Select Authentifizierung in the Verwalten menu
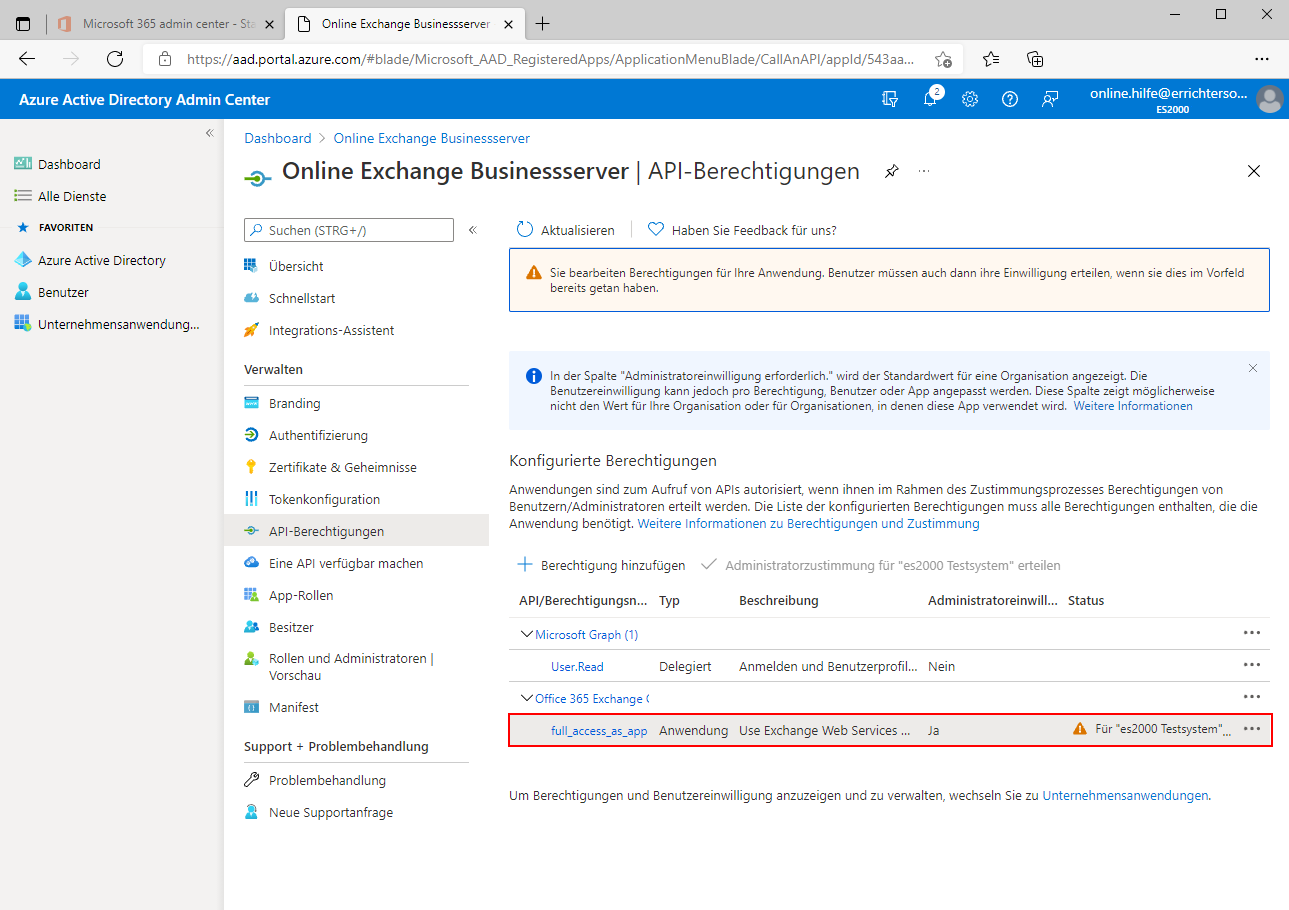Screen dimensions: 1289x910 pyautogui.click(x=318, y=435)
